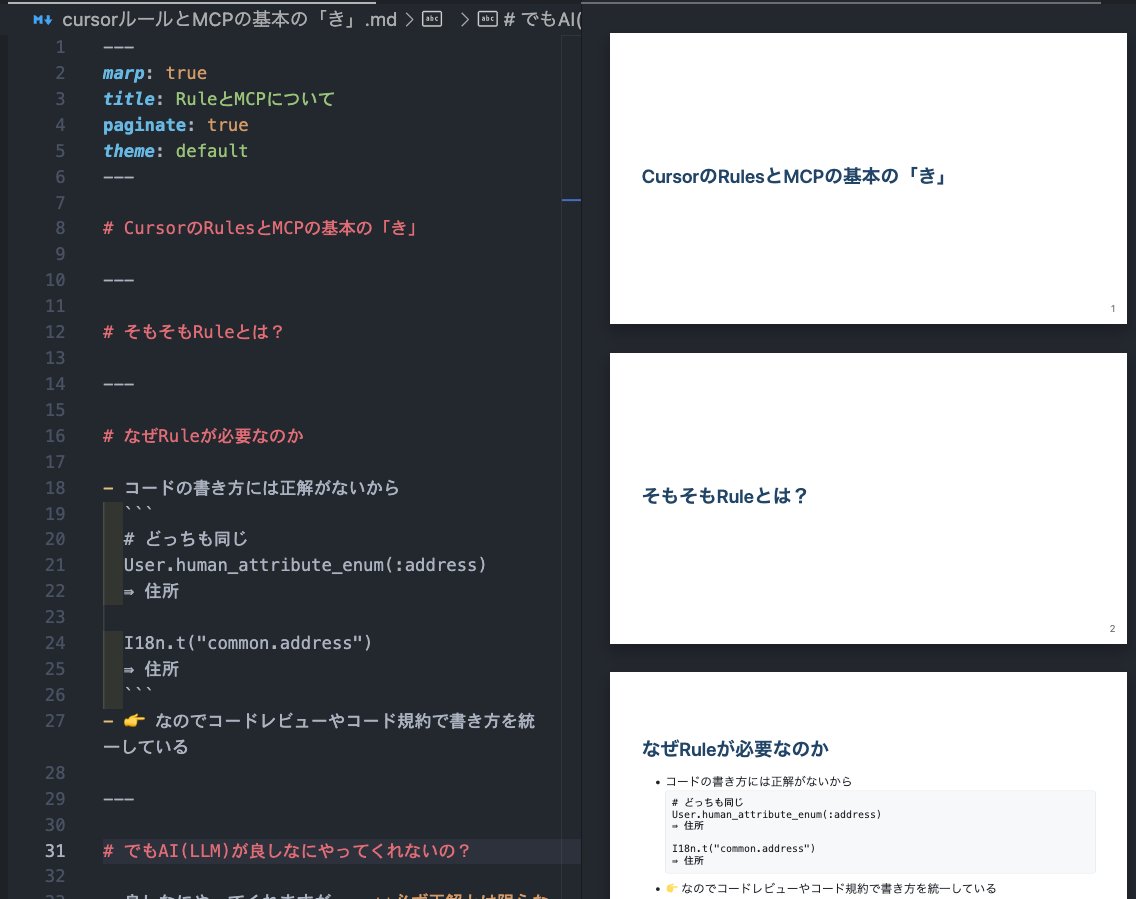Screen dimensions: 1136x899
Task: Click the closing backticks on line 26
Action: [138, 691]
